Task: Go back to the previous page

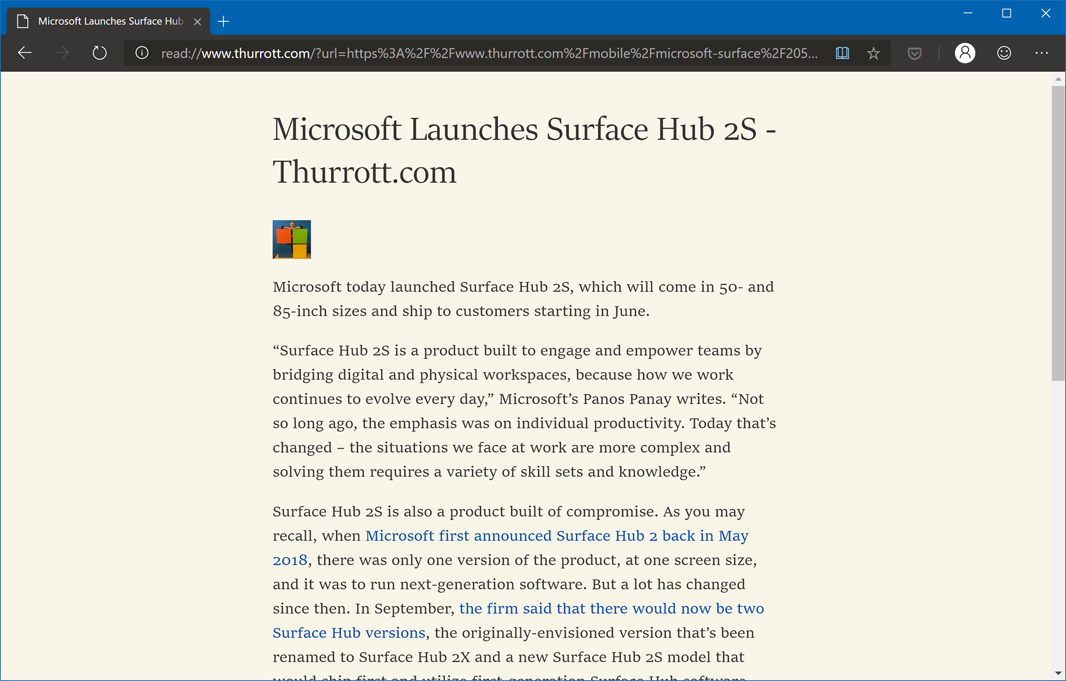Action: tap(25, 53)
